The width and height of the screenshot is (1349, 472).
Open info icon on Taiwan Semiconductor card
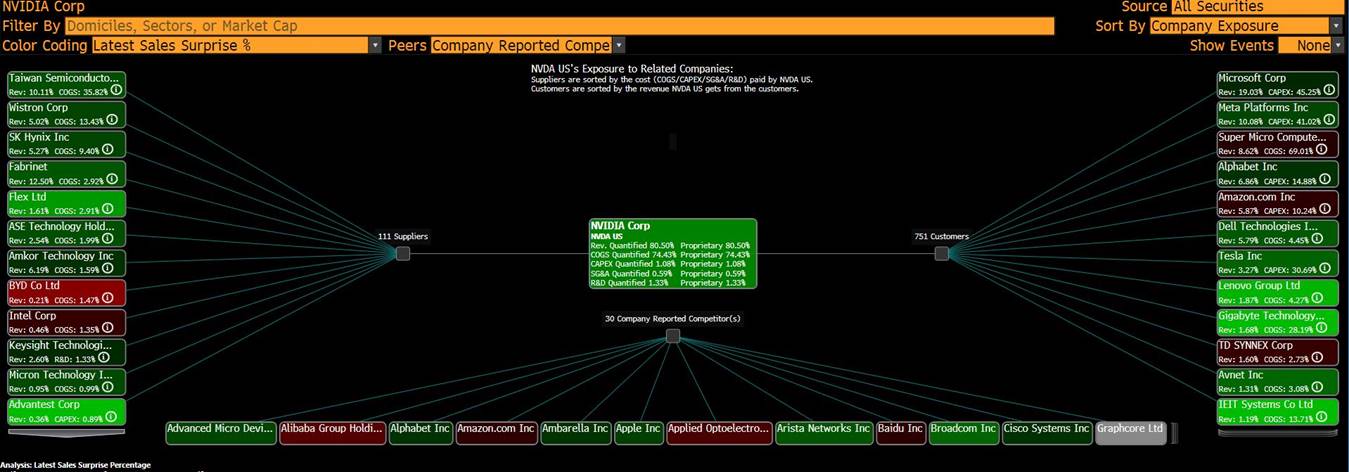coord(116,90)
